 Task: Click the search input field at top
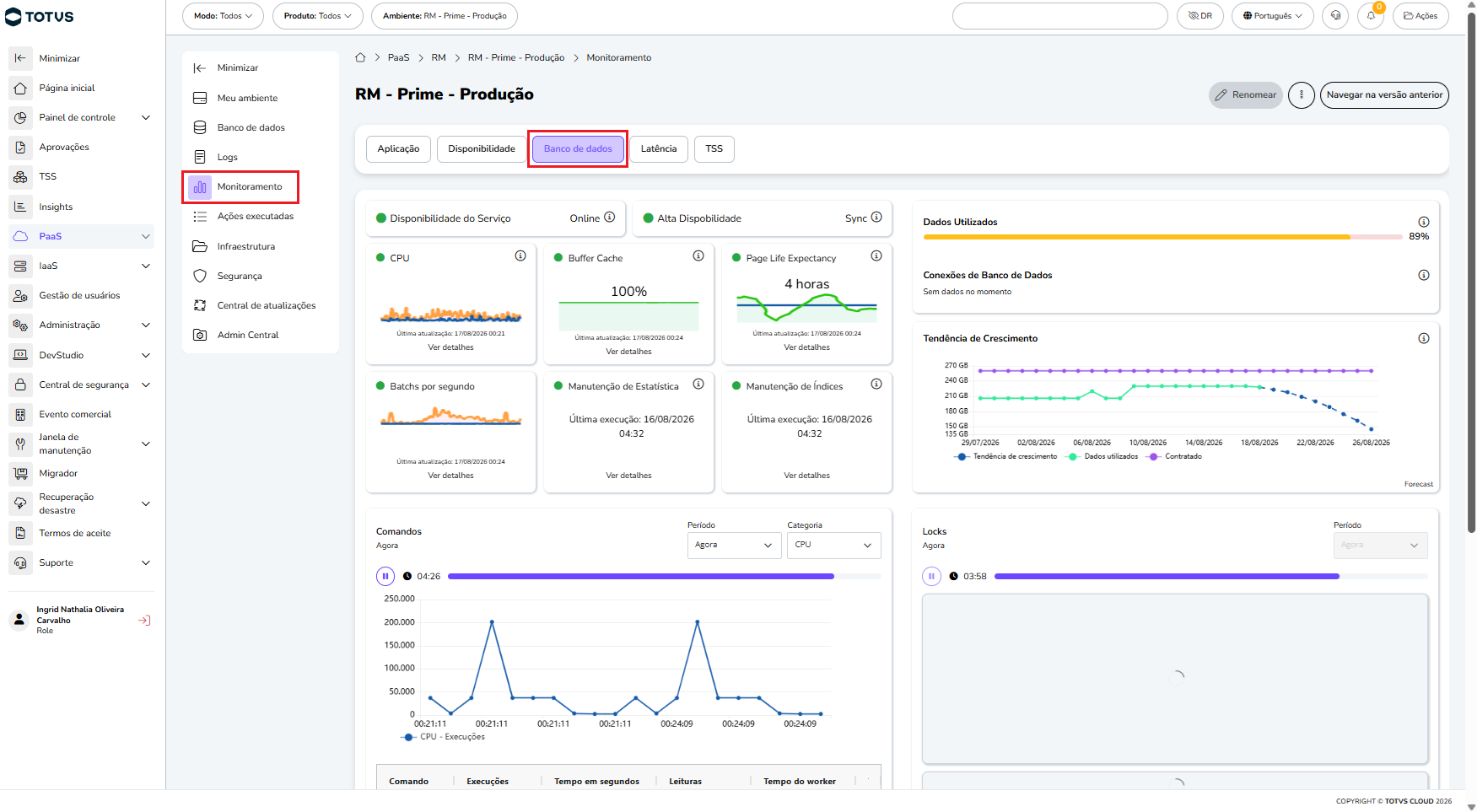coord(1060,16)
